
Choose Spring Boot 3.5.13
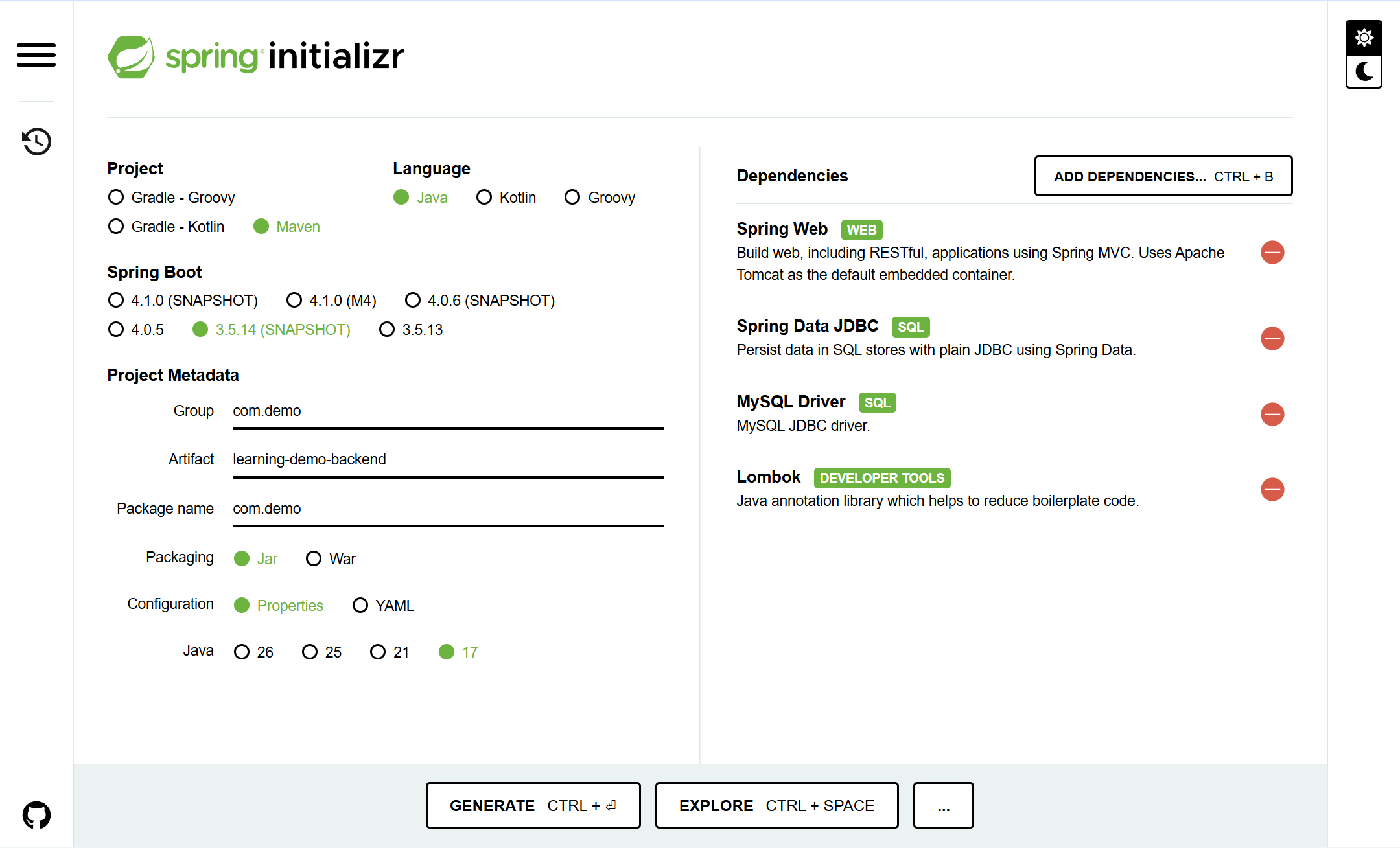tap(387, 329)
